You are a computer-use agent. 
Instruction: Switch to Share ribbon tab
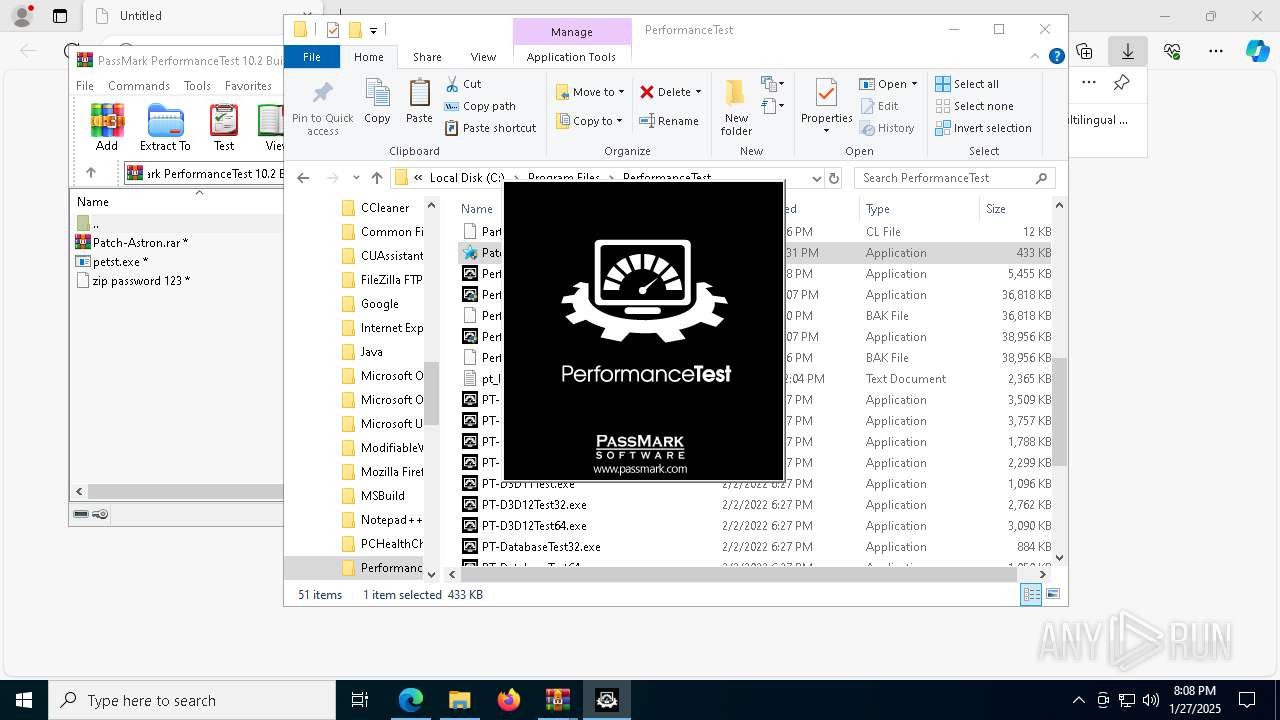[427, 57]
